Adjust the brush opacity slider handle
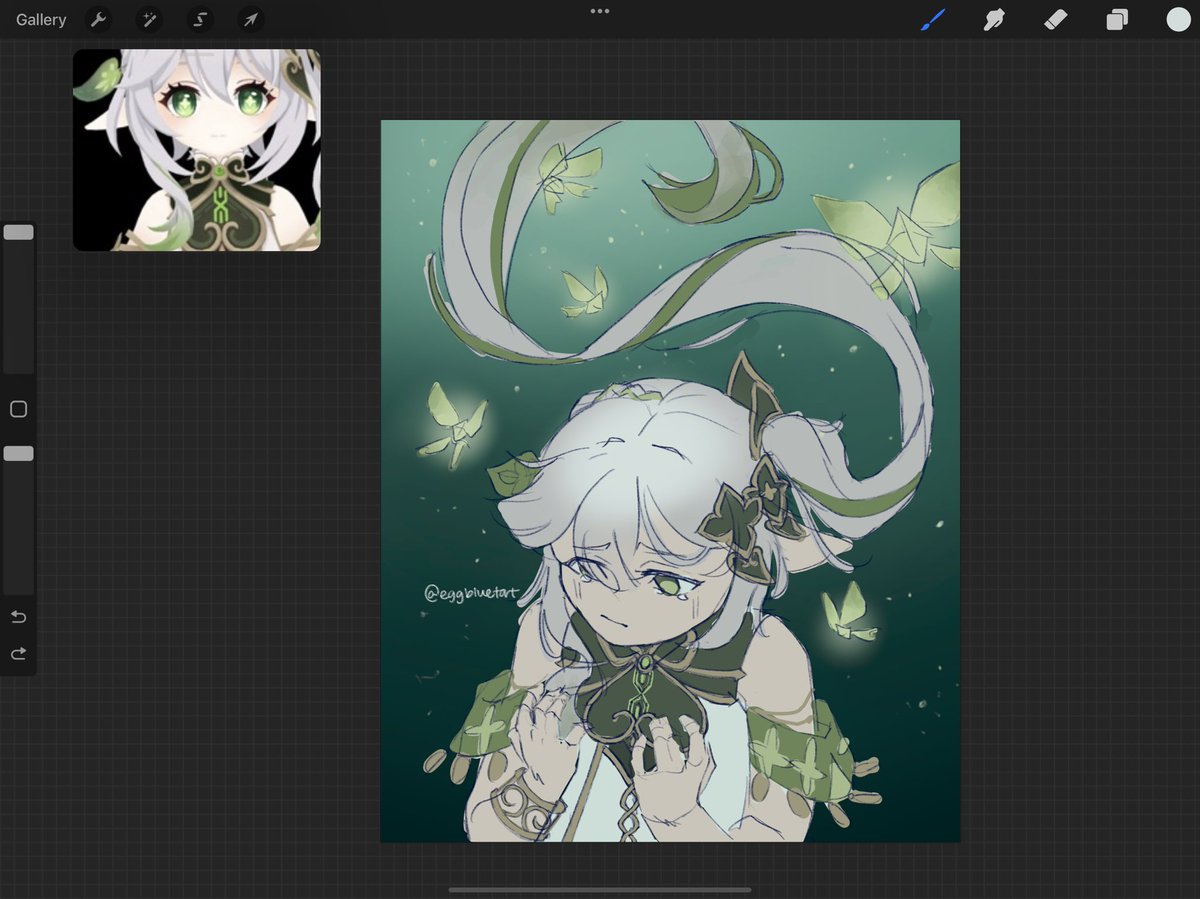 click(18, 454)
